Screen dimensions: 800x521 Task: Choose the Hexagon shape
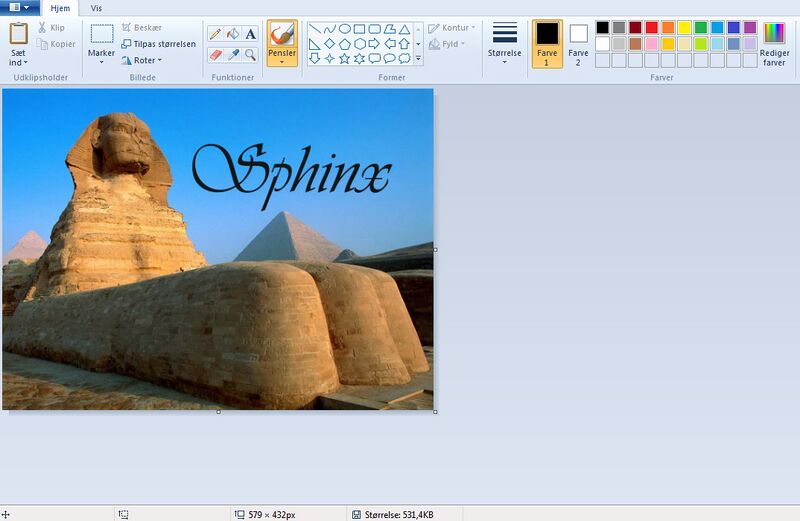tap(359, 44)
